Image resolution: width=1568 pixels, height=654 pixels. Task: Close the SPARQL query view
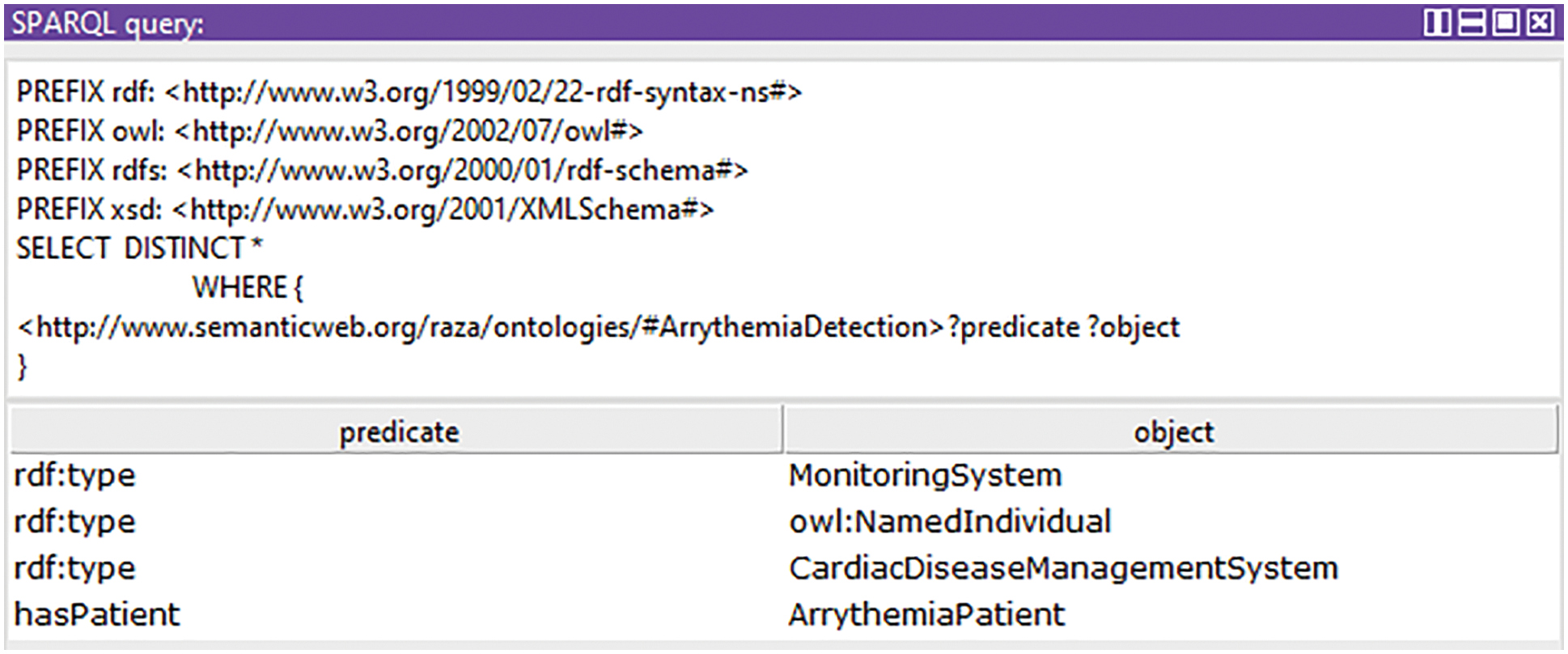(x=1540, y=23)
